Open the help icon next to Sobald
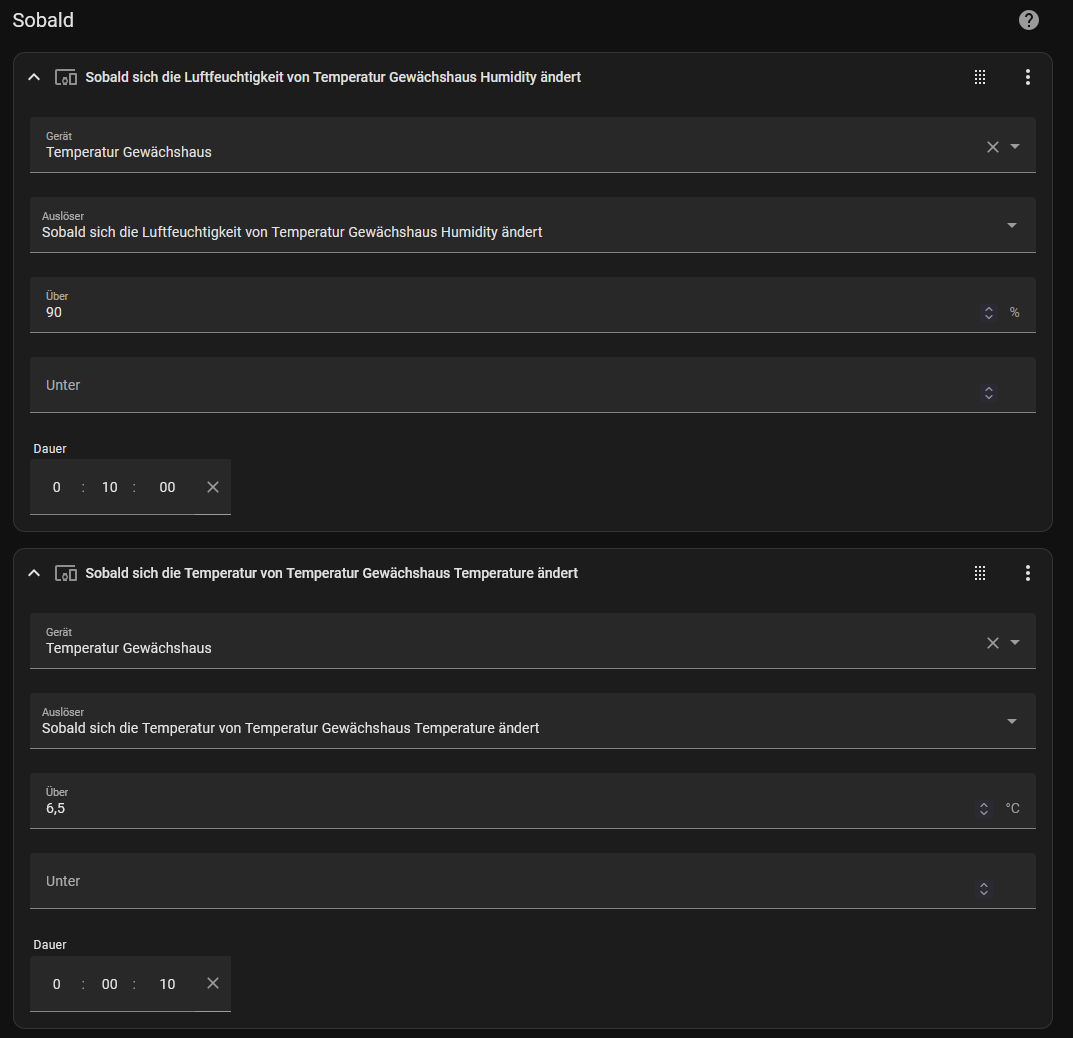Image resolution: width=1073 pixels, height=1038 pixels. (1028, 20)
